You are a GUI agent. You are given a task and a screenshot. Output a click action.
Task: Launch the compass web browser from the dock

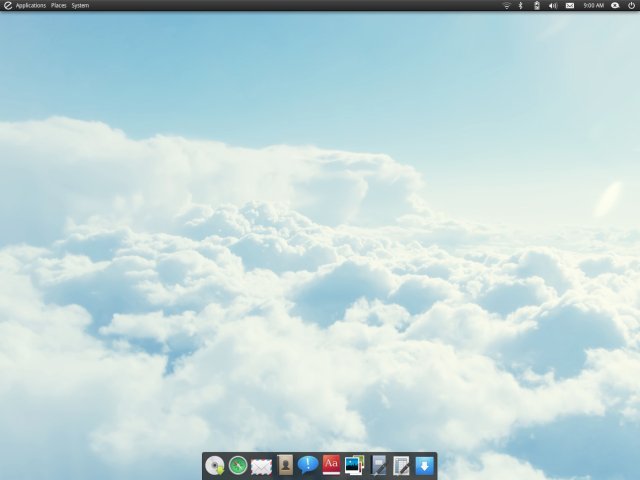[238, 465]
